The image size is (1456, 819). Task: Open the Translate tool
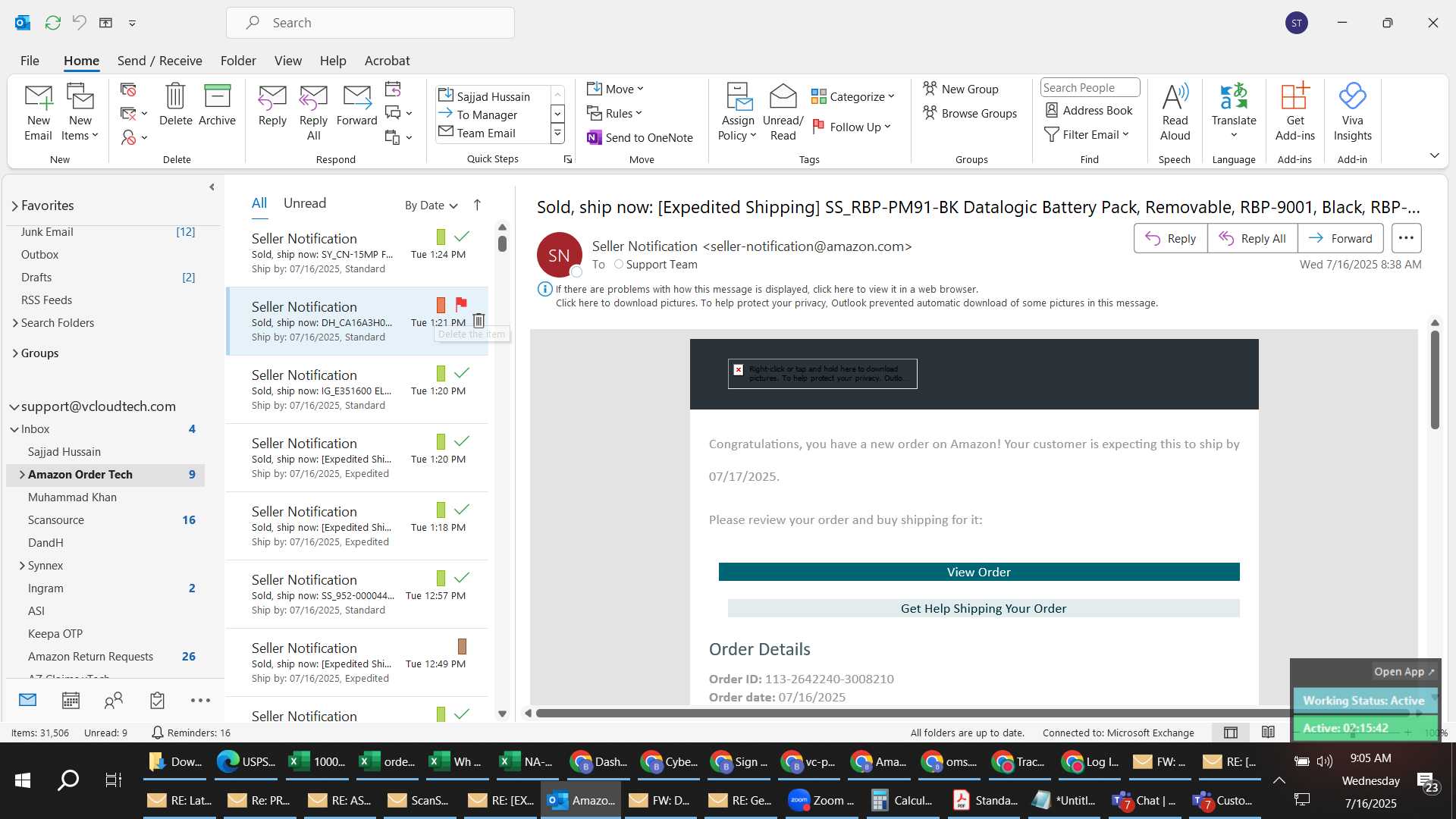coord(1234,112)
